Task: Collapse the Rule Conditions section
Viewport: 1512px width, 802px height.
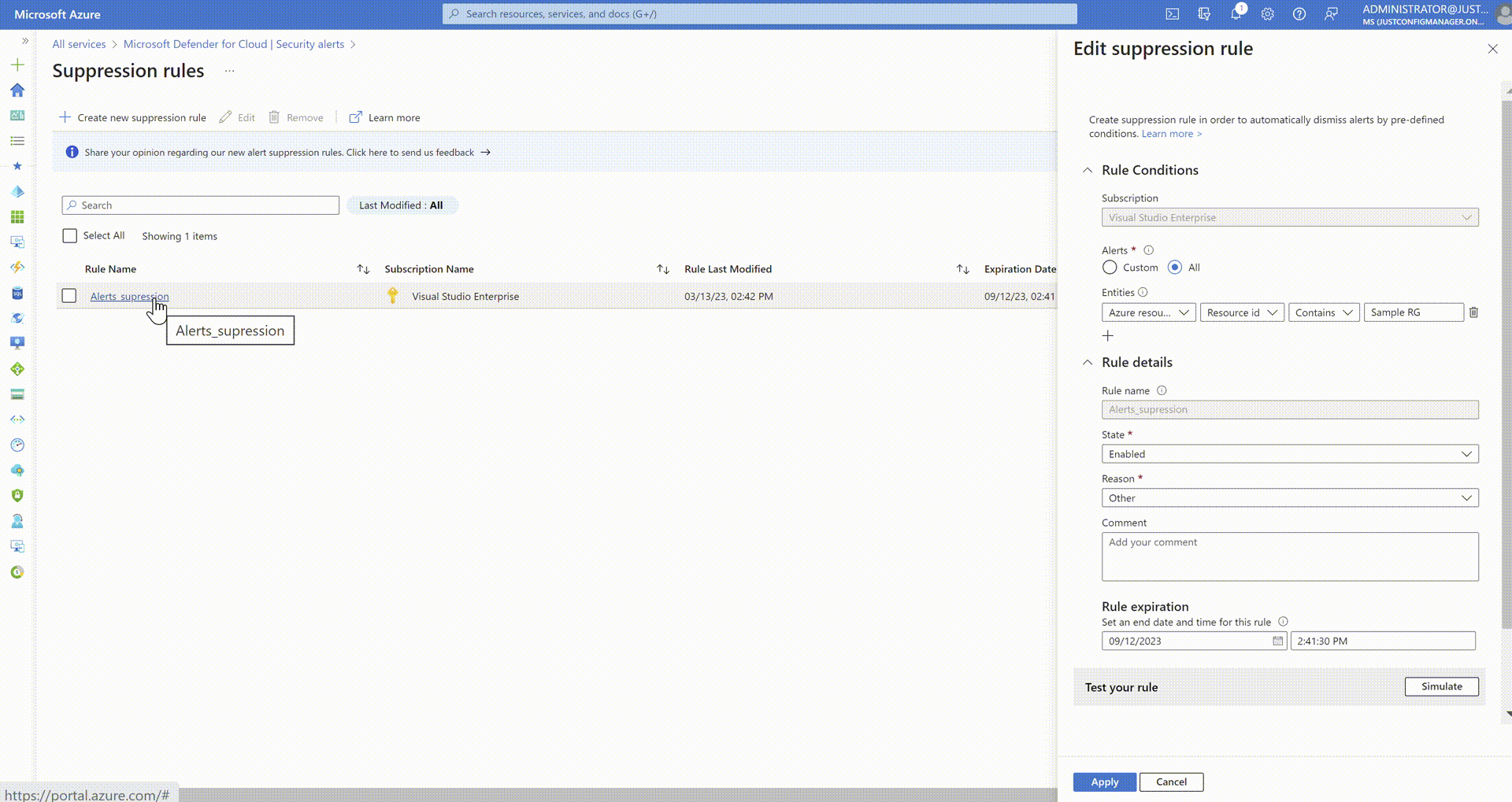Action: 1088,170
